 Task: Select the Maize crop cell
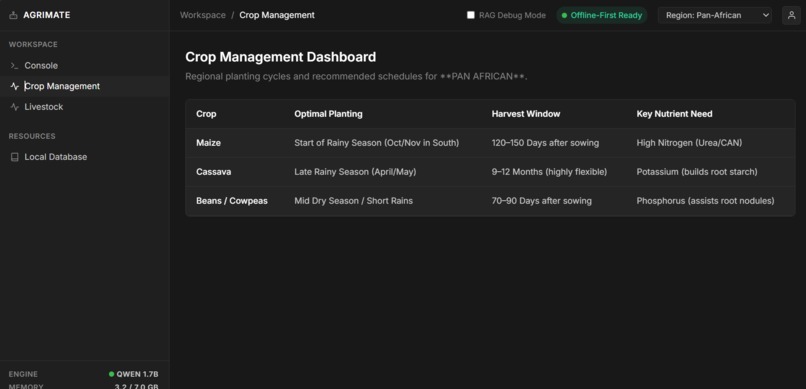point(209,143)
